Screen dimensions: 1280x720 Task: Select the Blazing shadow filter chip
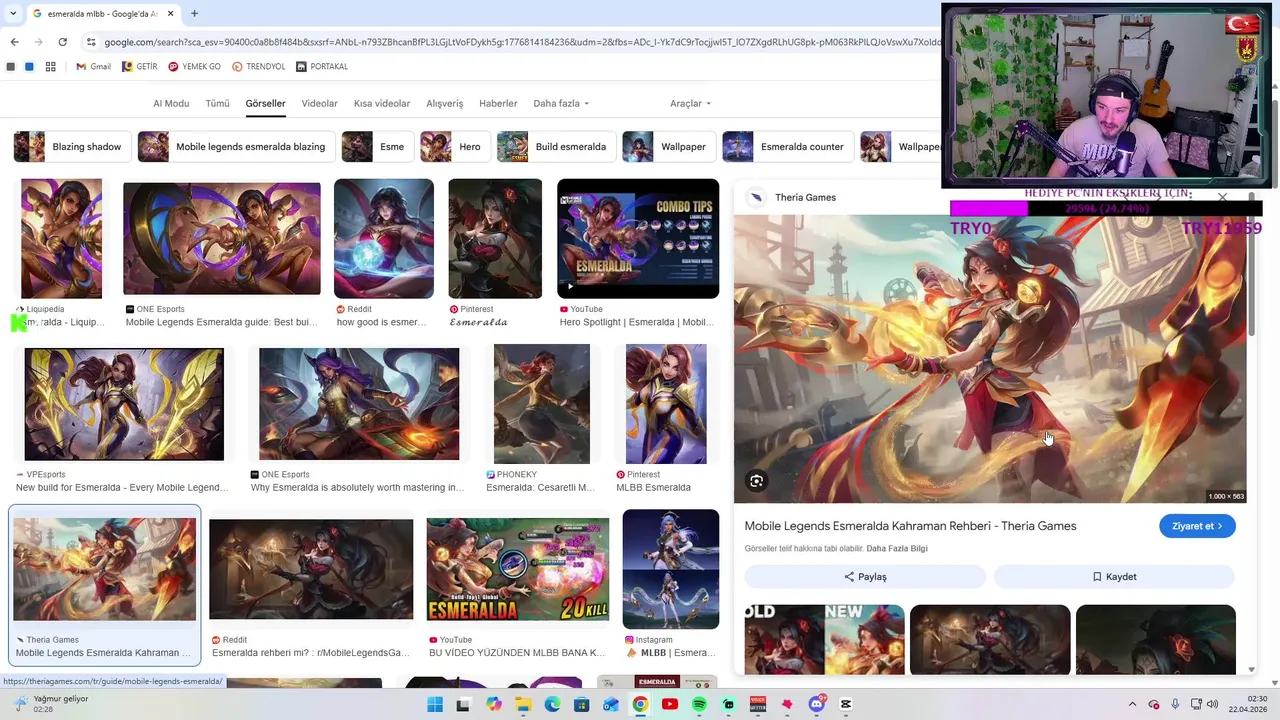click(x=71, y=146)
